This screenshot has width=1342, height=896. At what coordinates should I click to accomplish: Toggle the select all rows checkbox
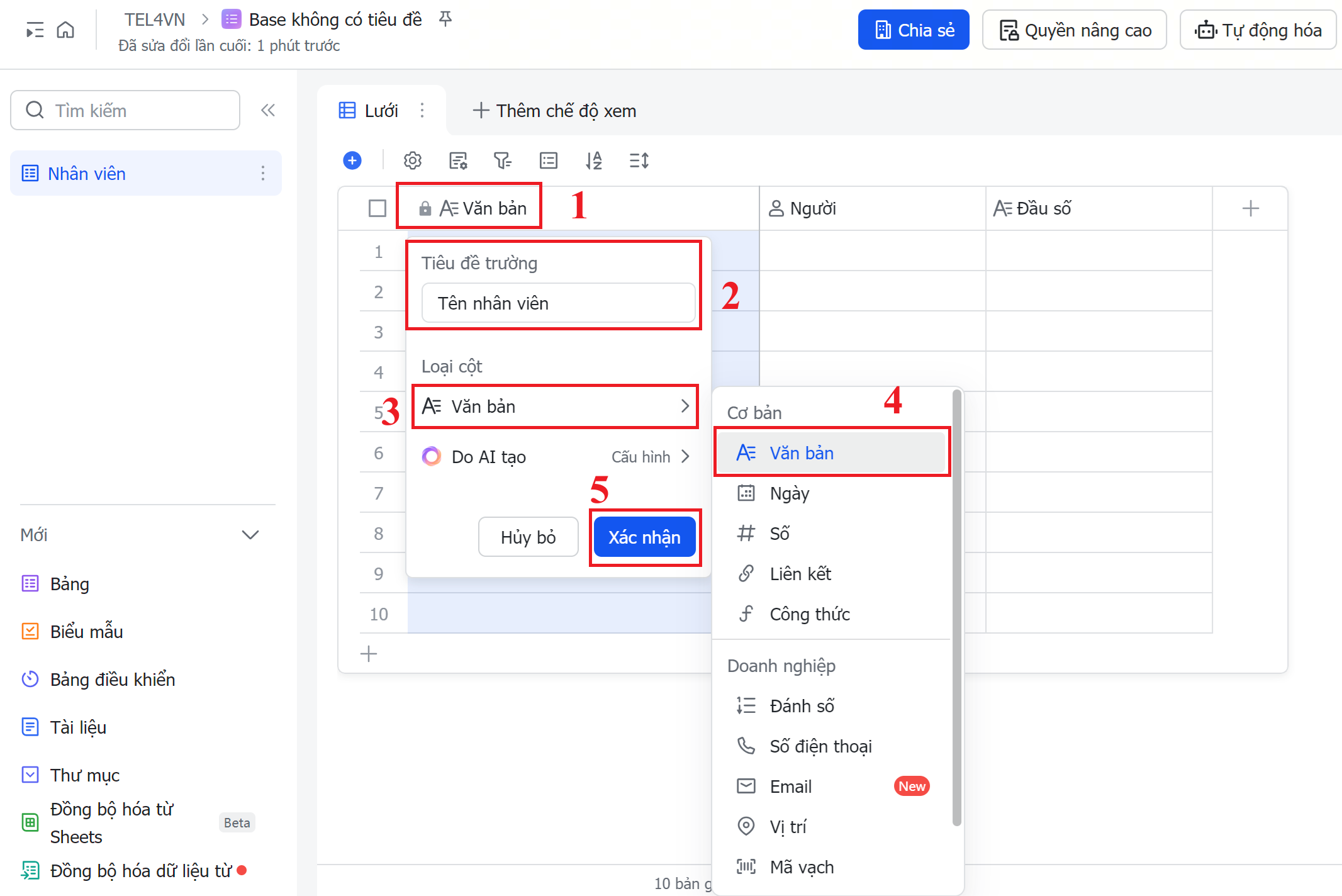click(x=377, y=208)
